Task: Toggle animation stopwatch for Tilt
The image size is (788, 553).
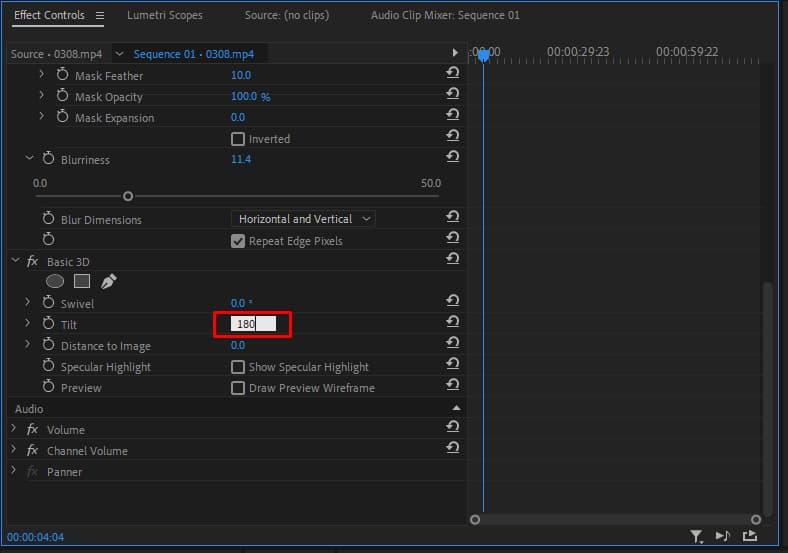Action: click(x=48, y=323)
